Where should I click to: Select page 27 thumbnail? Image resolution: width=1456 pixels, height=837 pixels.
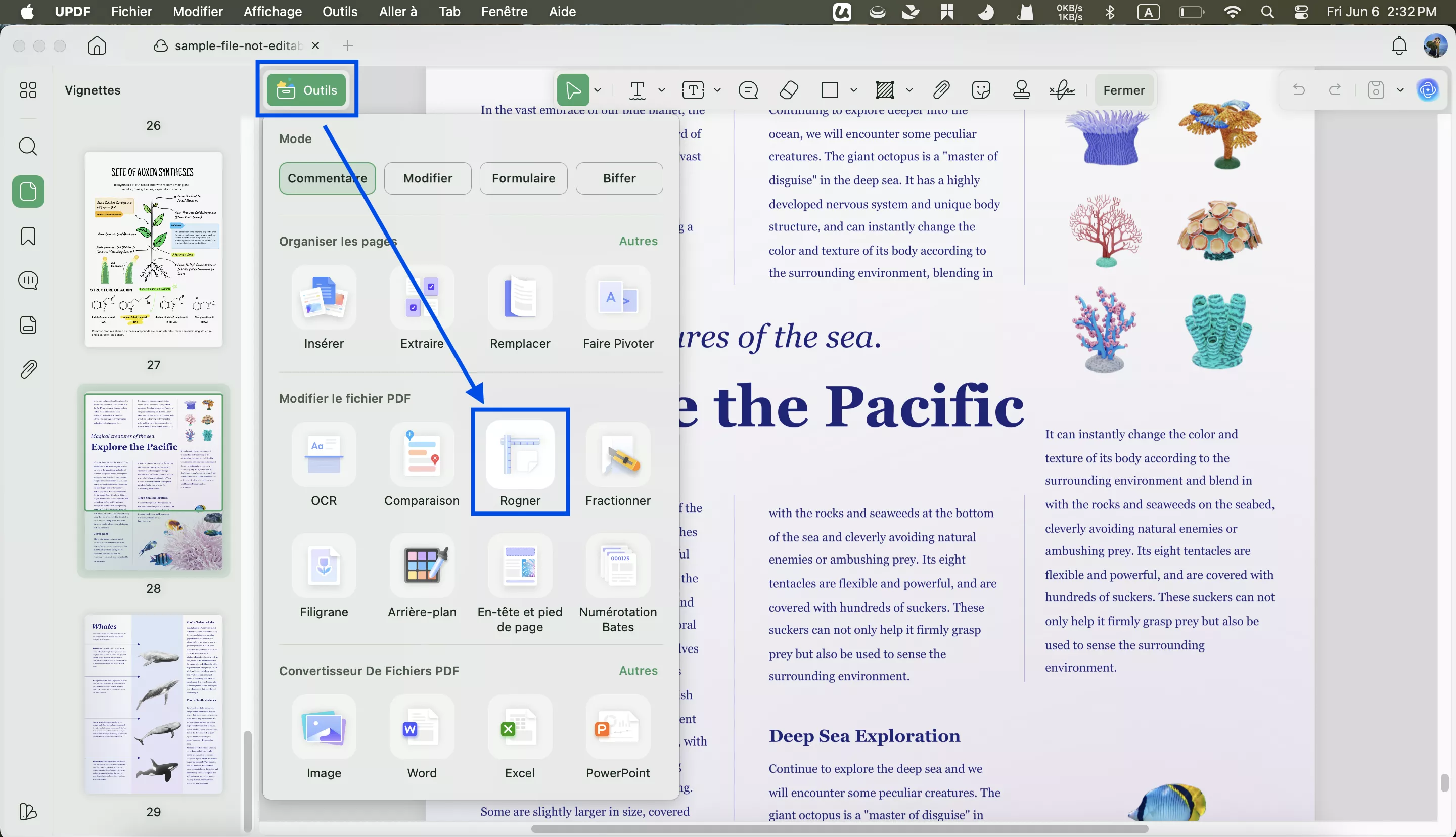click(154, 249)
